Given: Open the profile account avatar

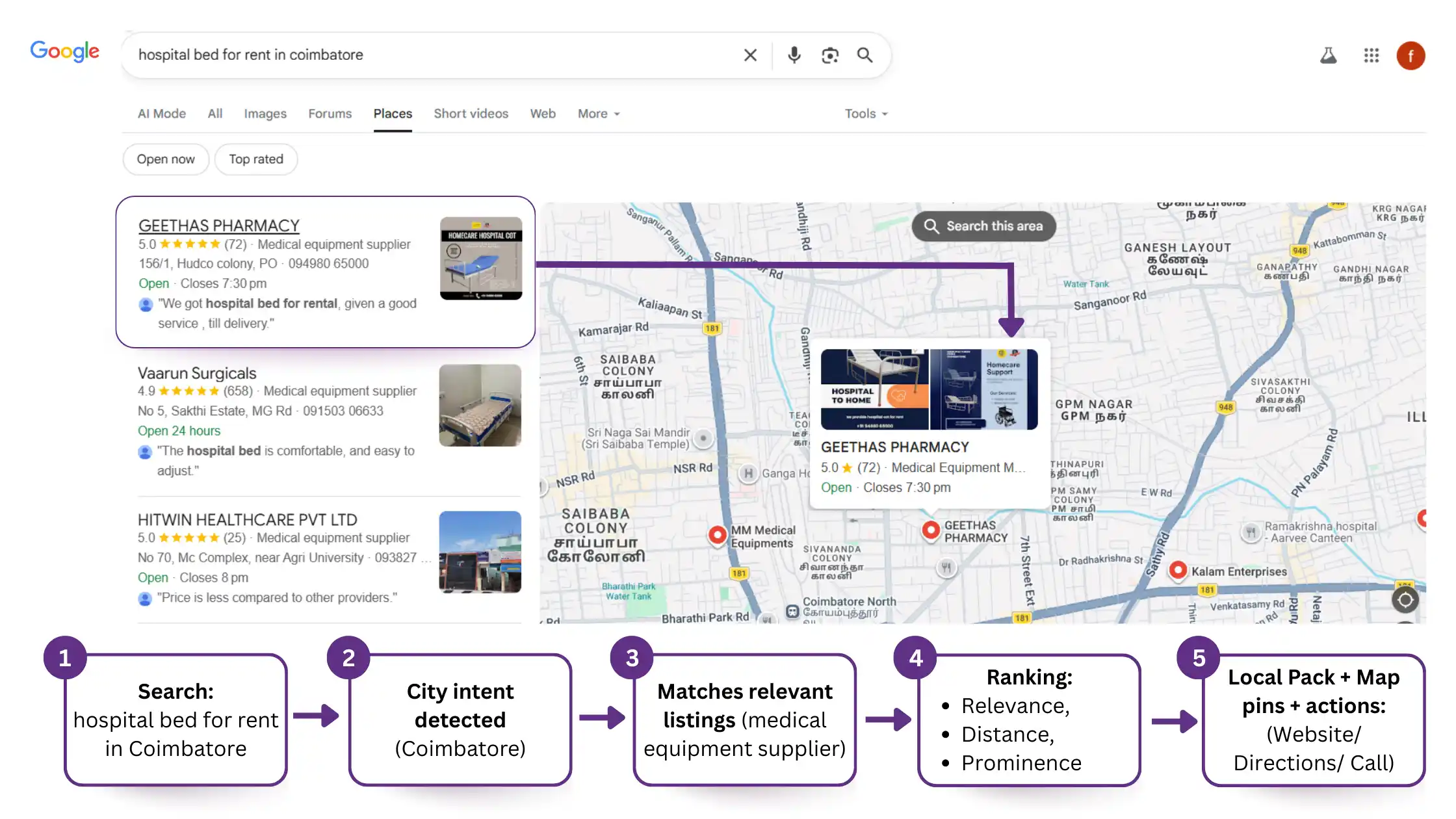Looking at the screenshot, I should (x=1410, y=55).
